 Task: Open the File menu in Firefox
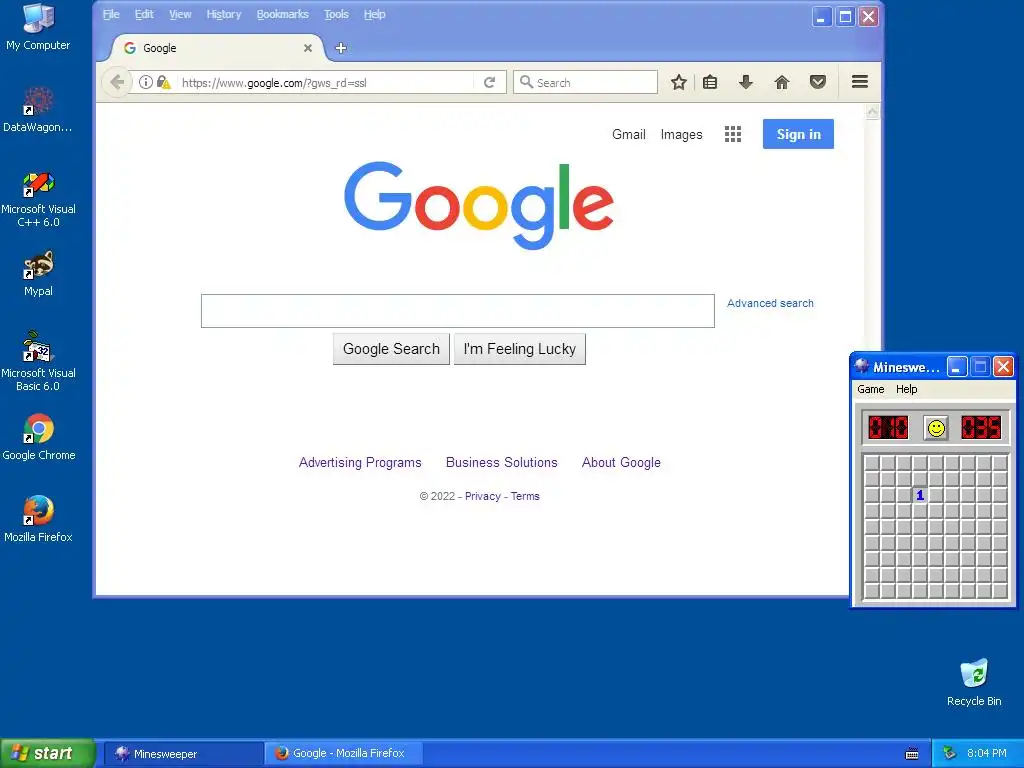111,14
